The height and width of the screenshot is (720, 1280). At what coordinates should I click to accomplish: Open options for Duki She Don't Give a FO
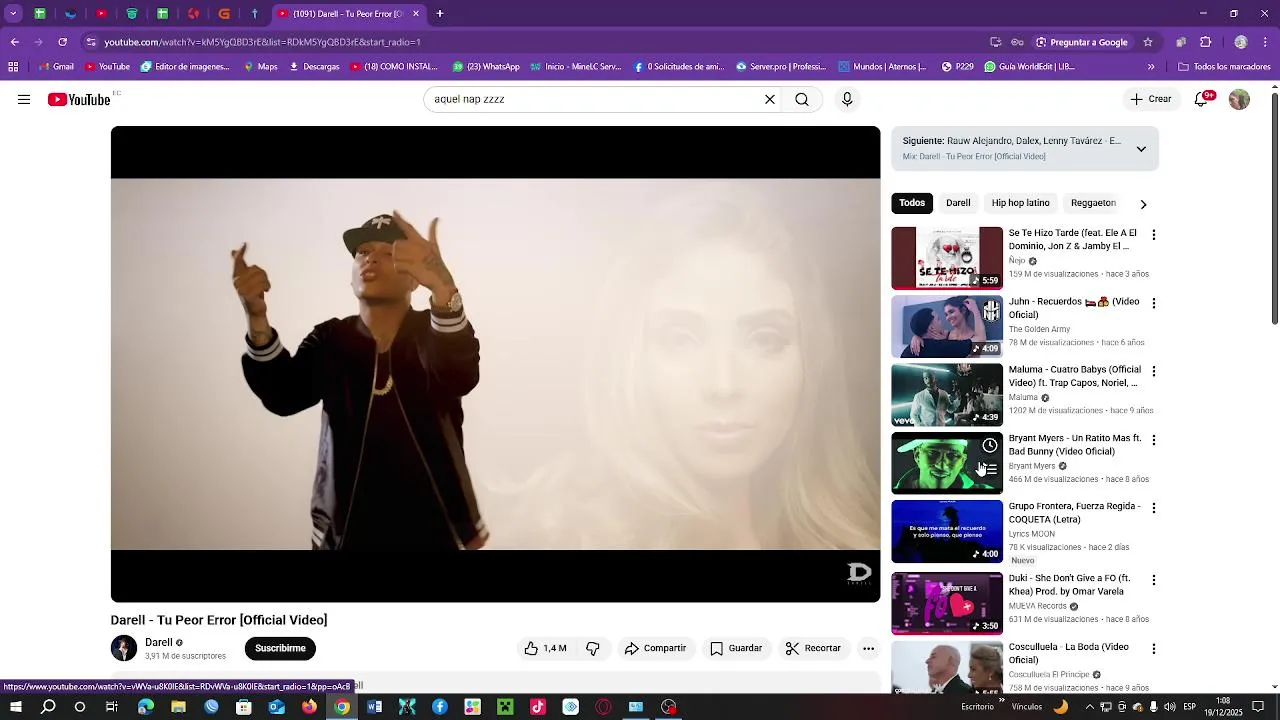[1154, 580]
